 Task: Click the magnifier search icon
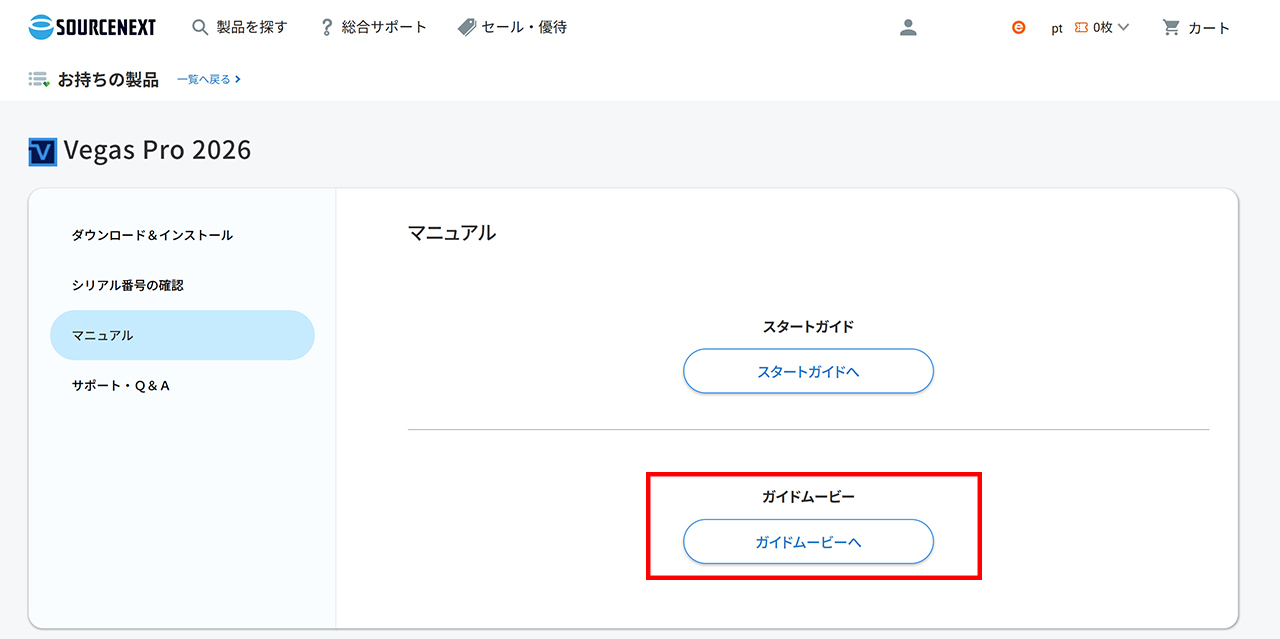[x=200, y=28]
